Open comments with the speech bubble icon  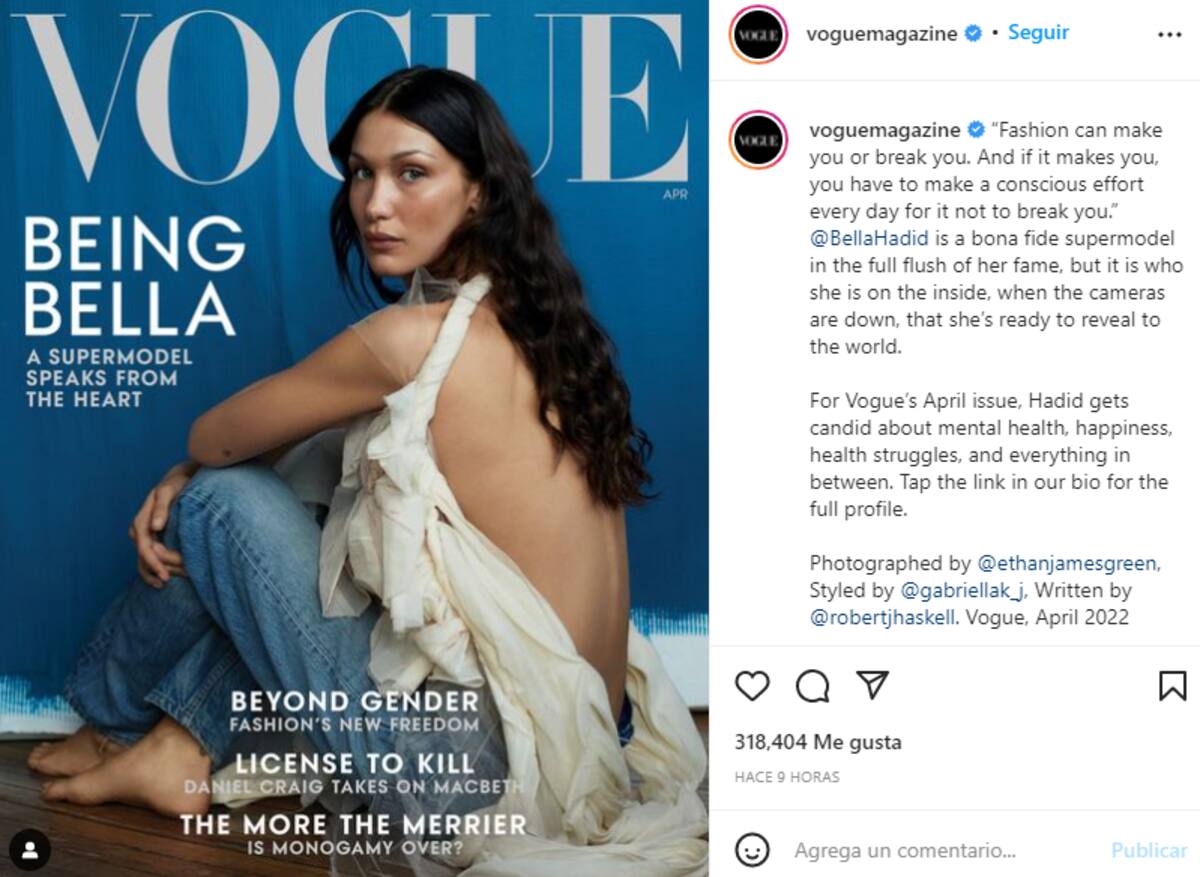pyautogui.click(x=812, y=686)
